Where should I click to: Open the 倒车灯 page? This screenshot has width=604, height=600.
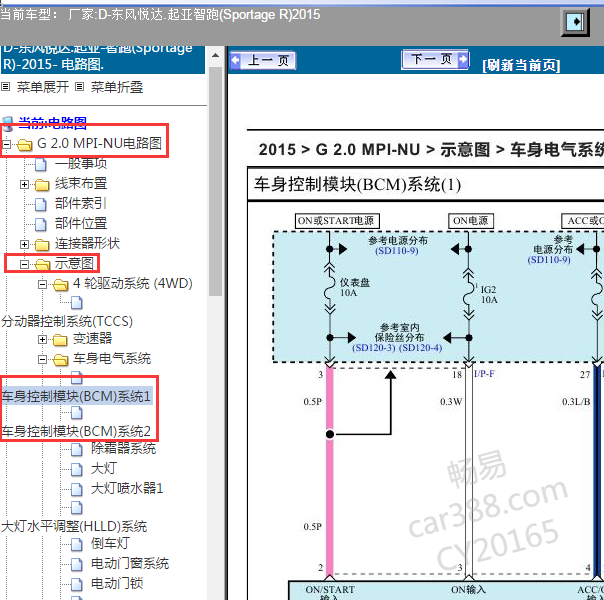pos(110,544)
